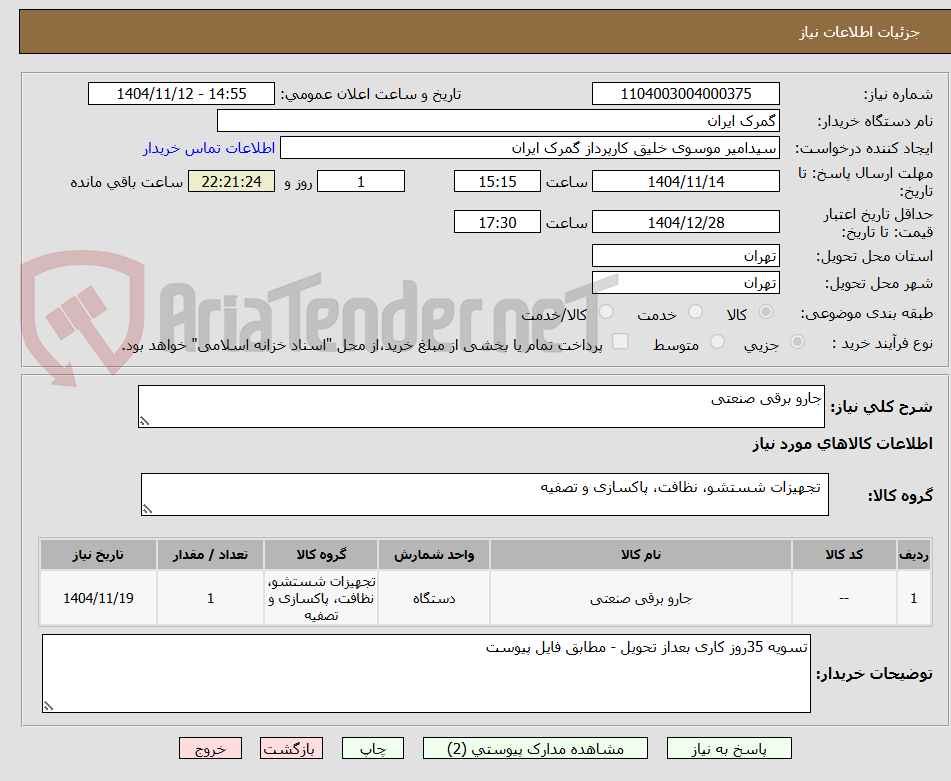The height and width of the screenshot is (781, 951).
Task: Grab the resize handle of توضیحات خریدار box
Action: 49,706
